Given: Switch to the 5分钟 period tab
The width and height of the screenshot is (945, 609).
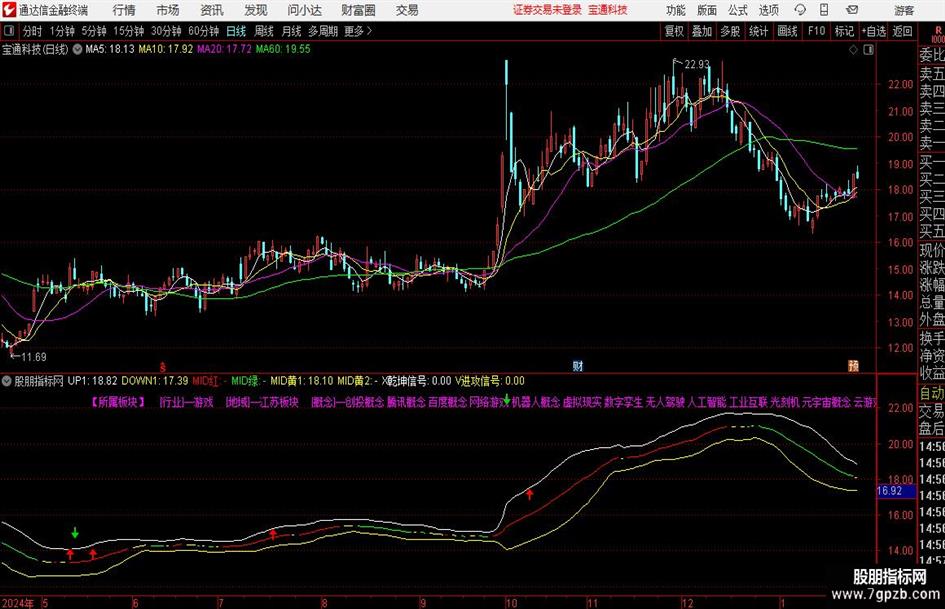Looking at the screenshot, I should point(94,31).
